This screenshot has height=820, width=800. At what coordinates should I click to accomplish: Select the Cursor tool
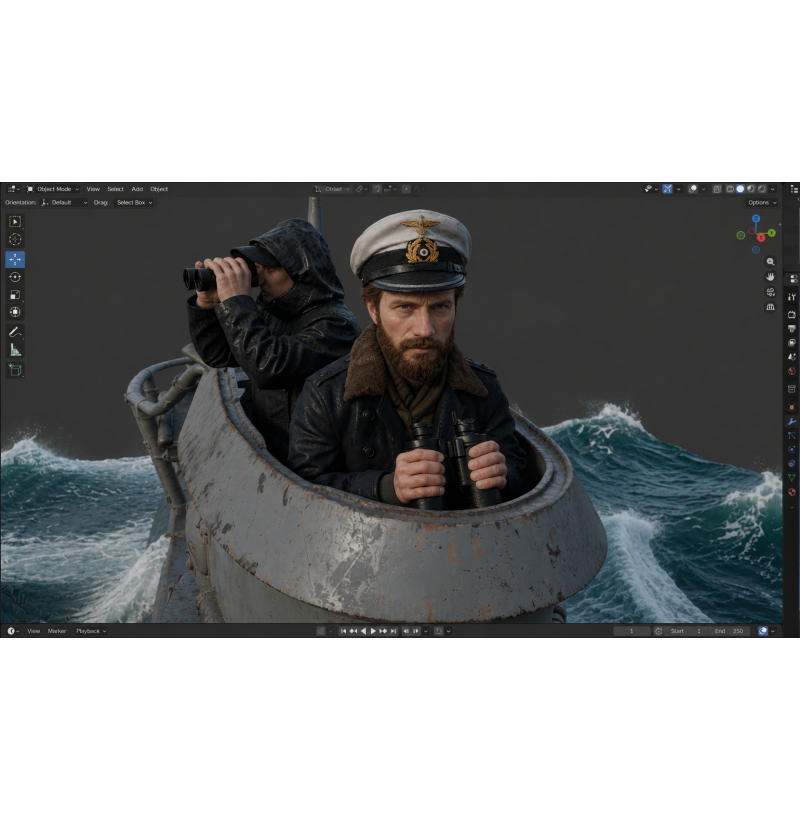pyautogui.click(x=15, y=240)
